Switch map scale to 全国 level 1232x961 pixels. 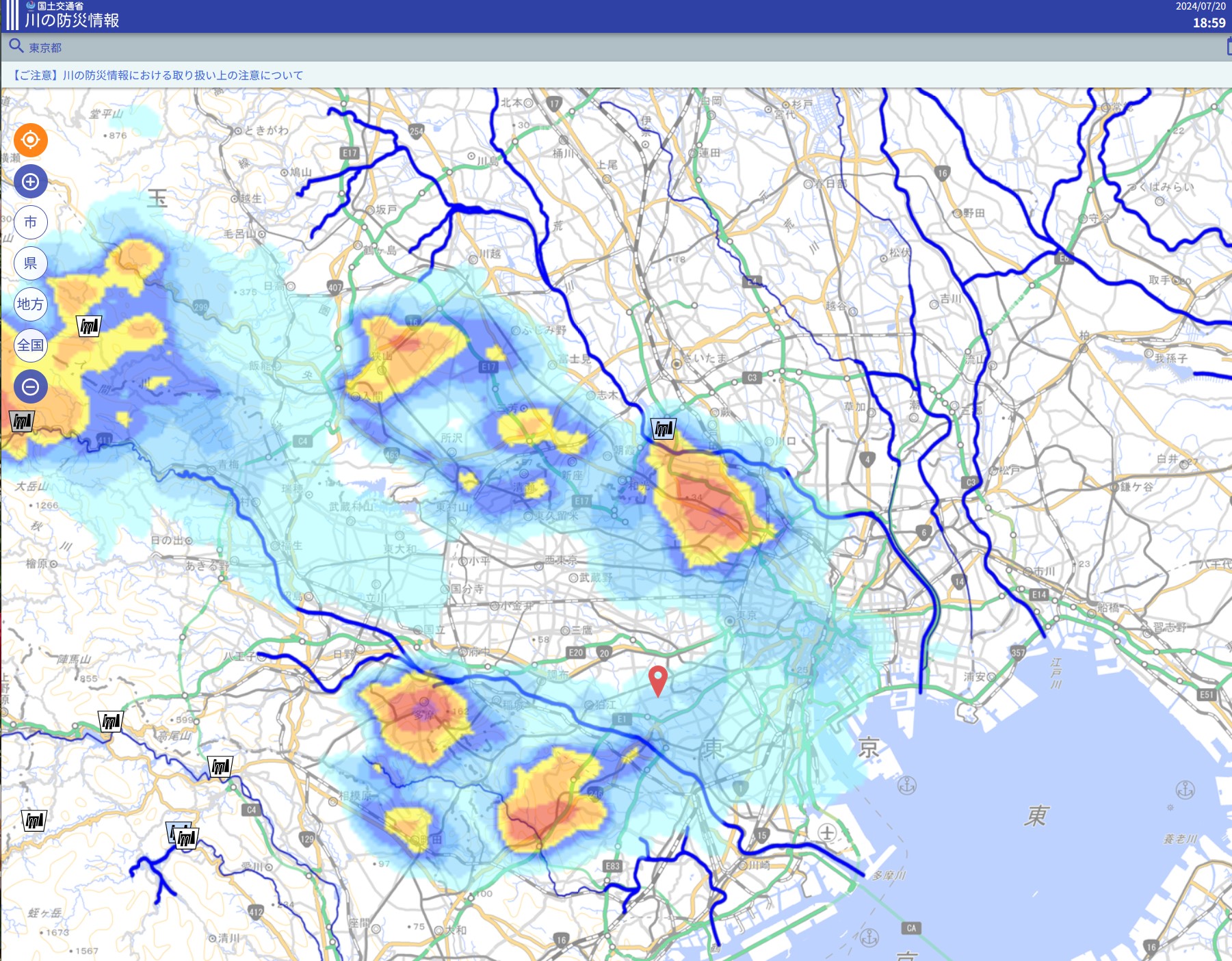(x=31, y=345)
